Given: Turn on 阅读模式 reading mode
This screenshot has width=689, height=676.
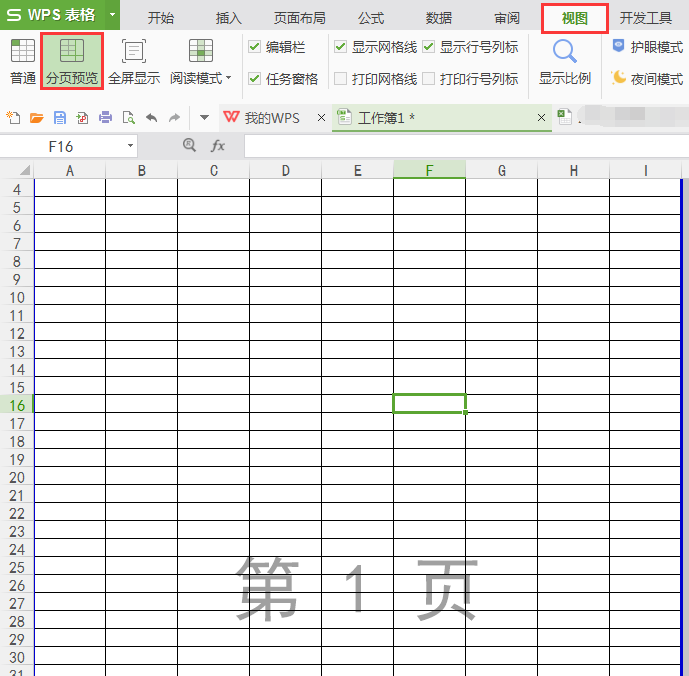Looking at the screenshot, I should tap(200, 61).
